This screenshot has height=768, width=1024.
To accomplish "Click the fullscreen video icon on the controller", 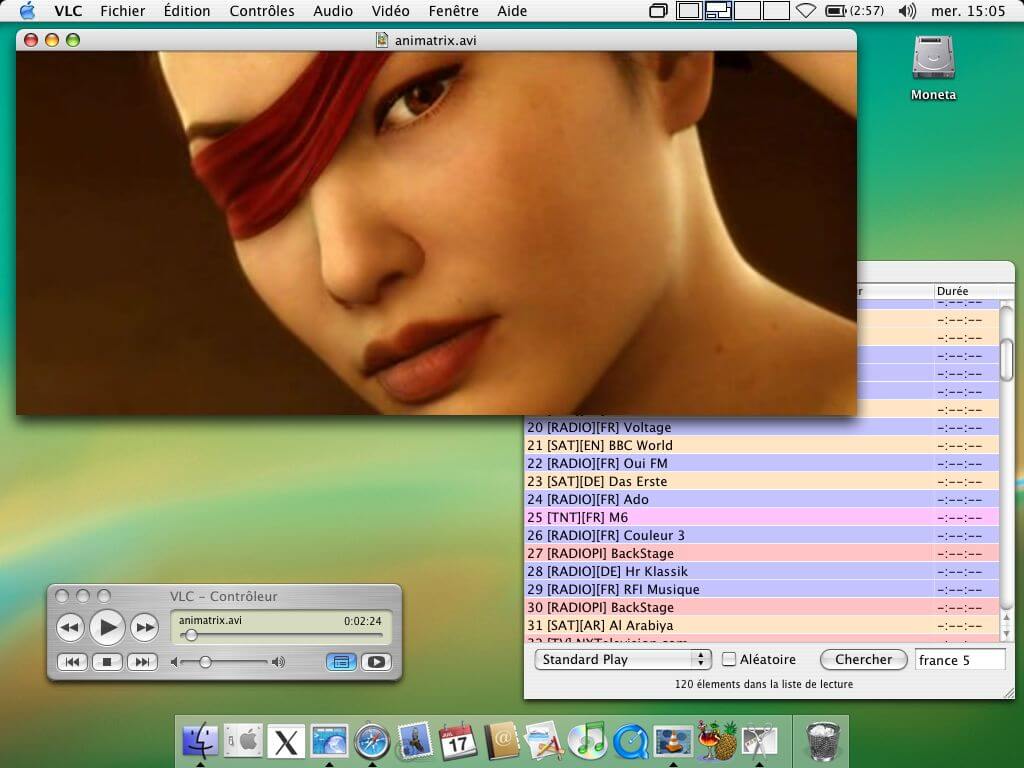I will pos(377,661).
